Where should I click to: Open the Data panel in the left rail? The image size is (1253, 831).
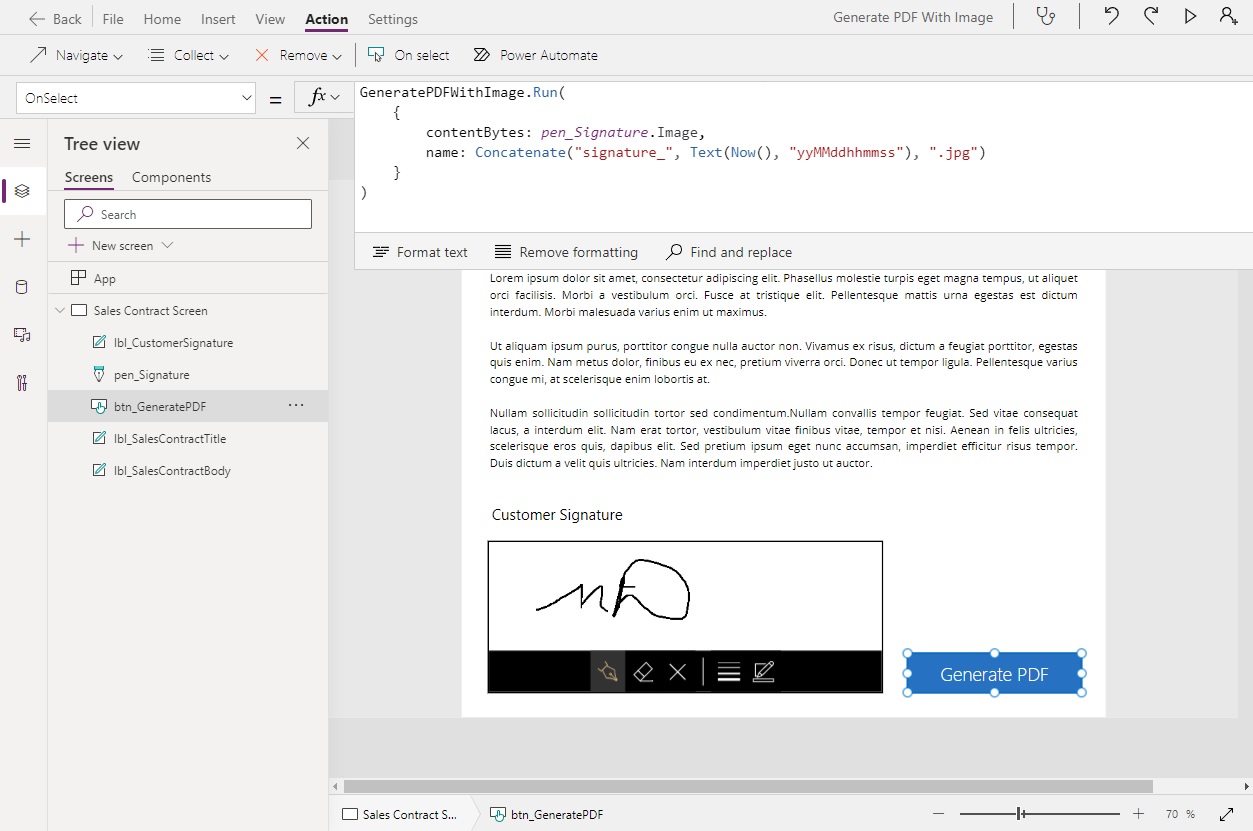22,287
